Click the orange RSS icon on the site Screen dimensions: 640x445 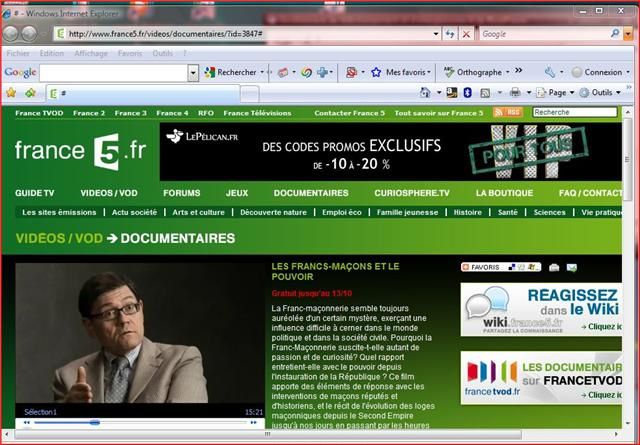[508, 112]
